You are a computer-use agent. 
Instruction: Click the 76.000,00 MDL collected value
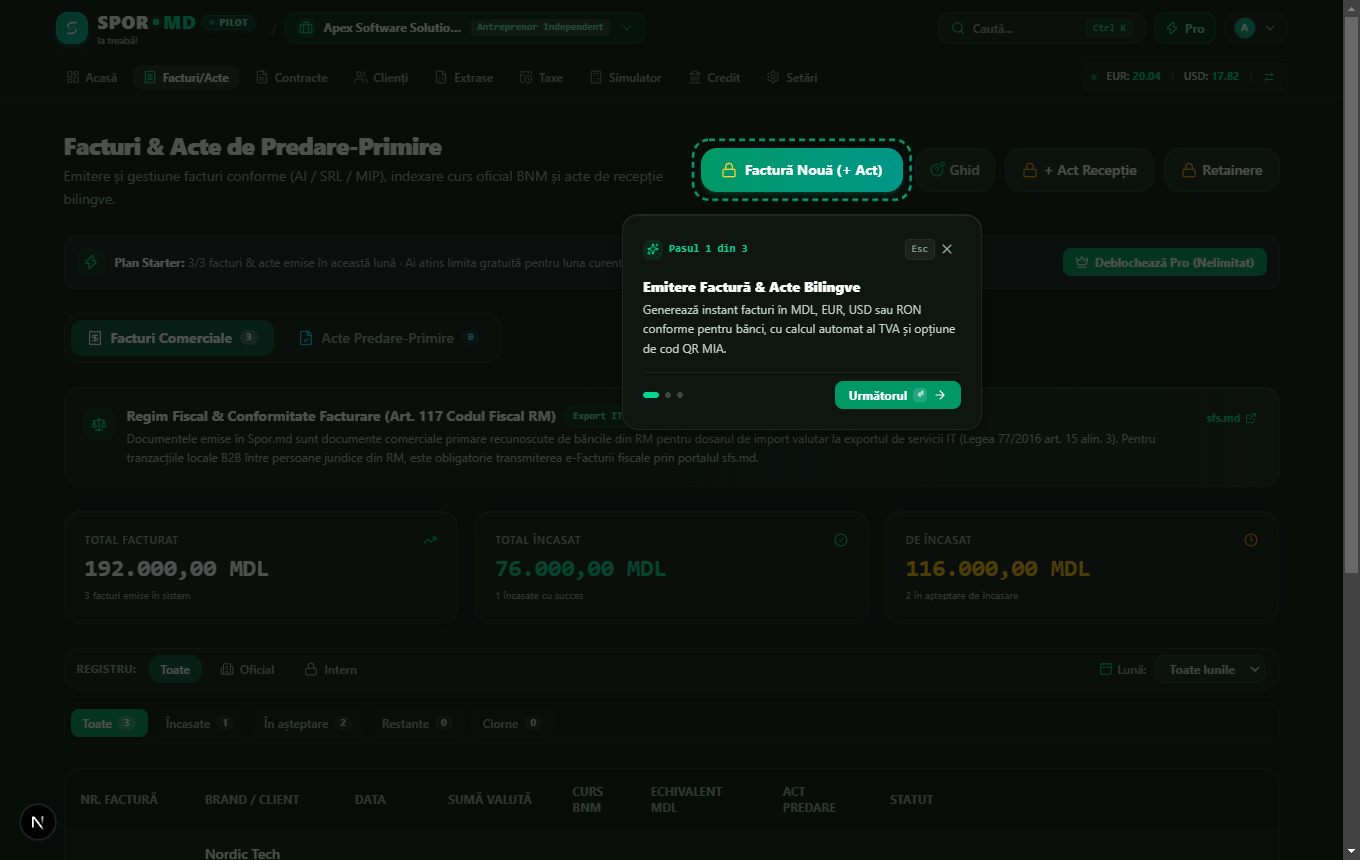click(580, 569)
